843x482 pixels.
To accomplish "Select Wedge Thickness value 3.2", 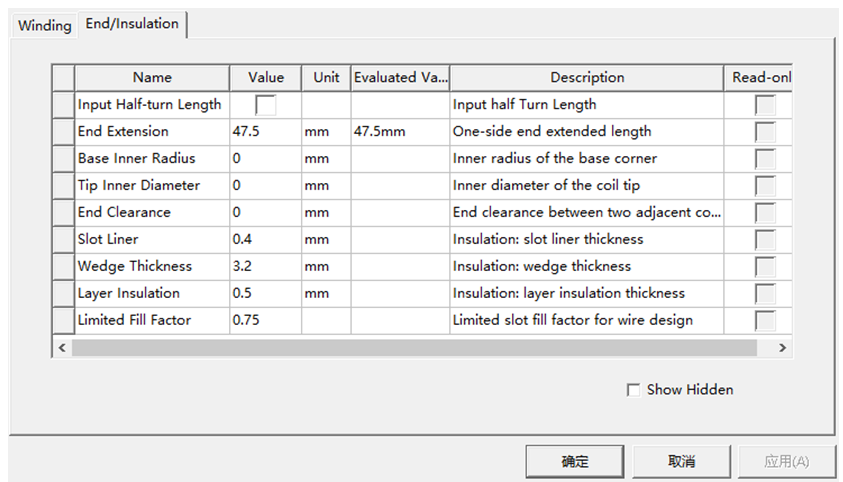I will click(x=266, y=266).
